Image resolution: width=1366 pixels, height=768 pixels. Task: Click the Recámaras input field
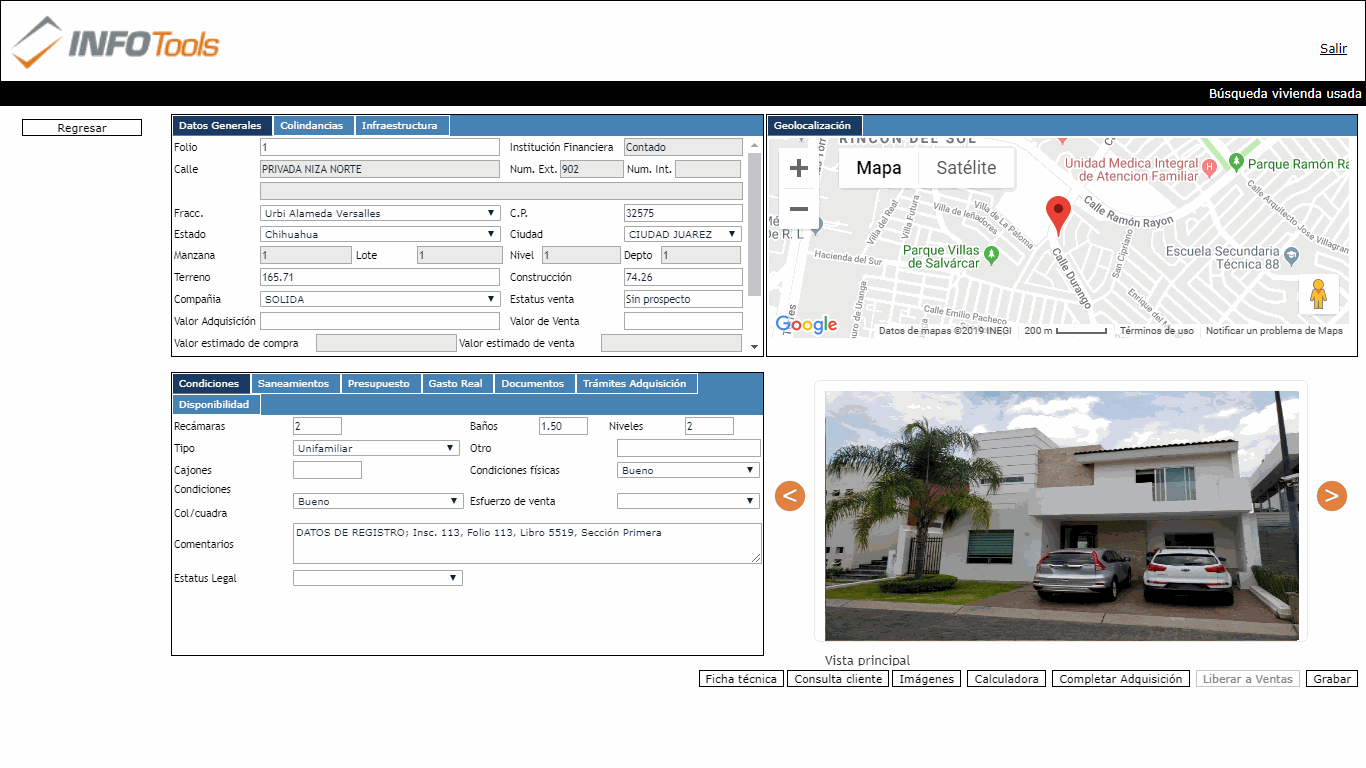pyautogui.click(x=317, y=426)
